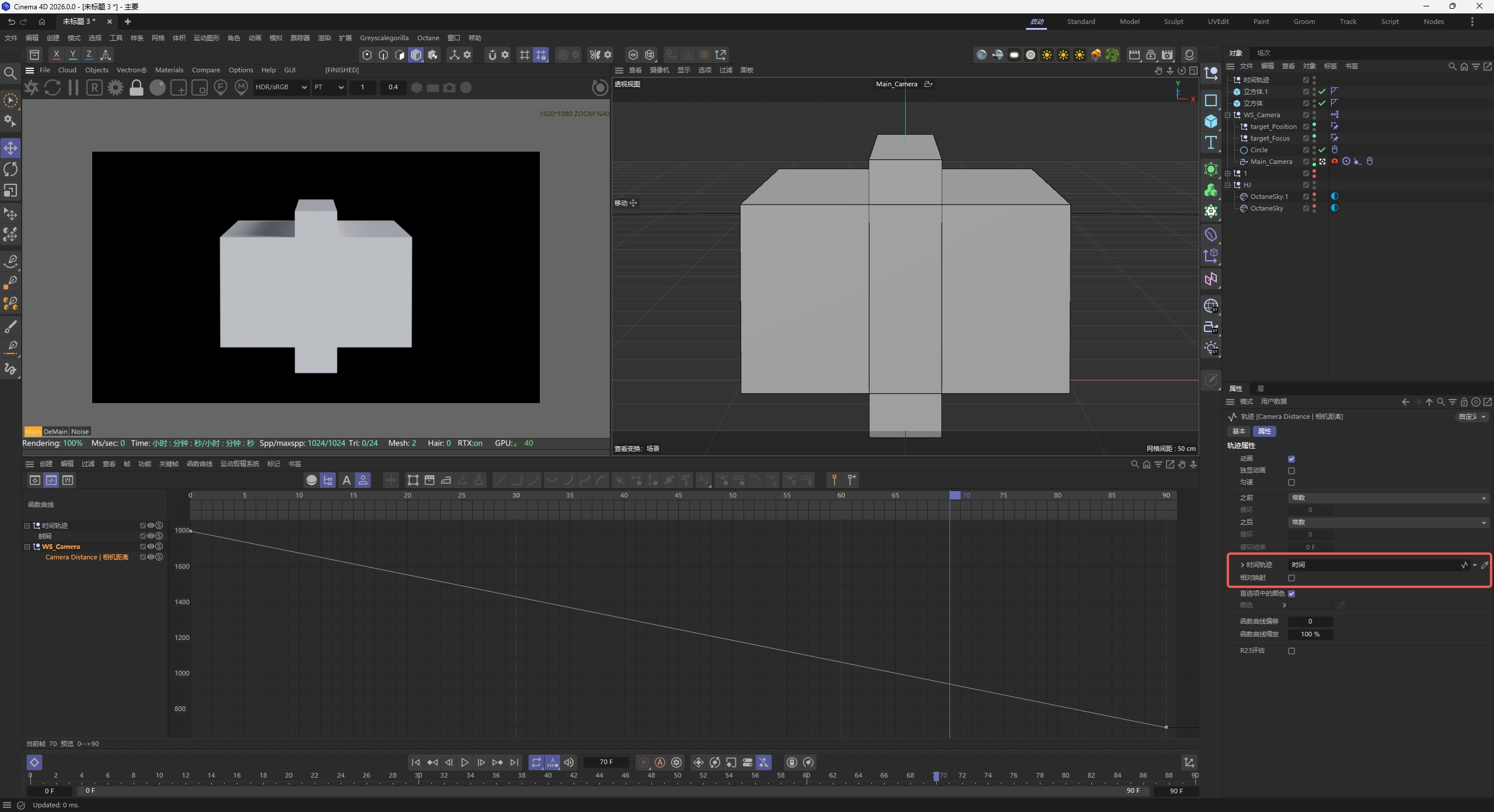The image size is (1494, 812).
Task: Click the Text spline tool icon
Action: point(1211,143)
